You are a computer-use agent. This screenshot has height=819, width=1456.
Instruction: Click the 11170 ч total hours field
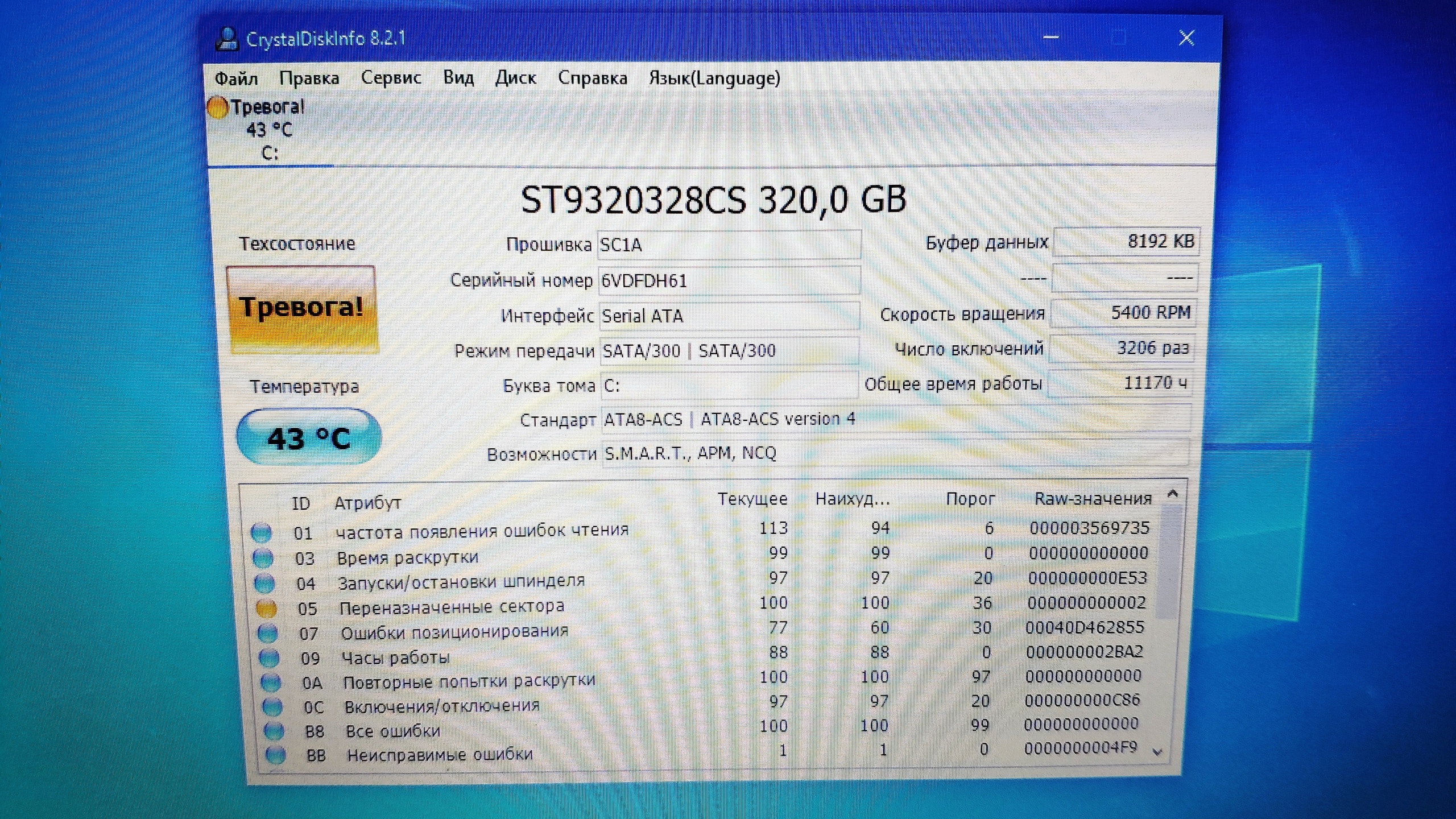coord(1120,383)
